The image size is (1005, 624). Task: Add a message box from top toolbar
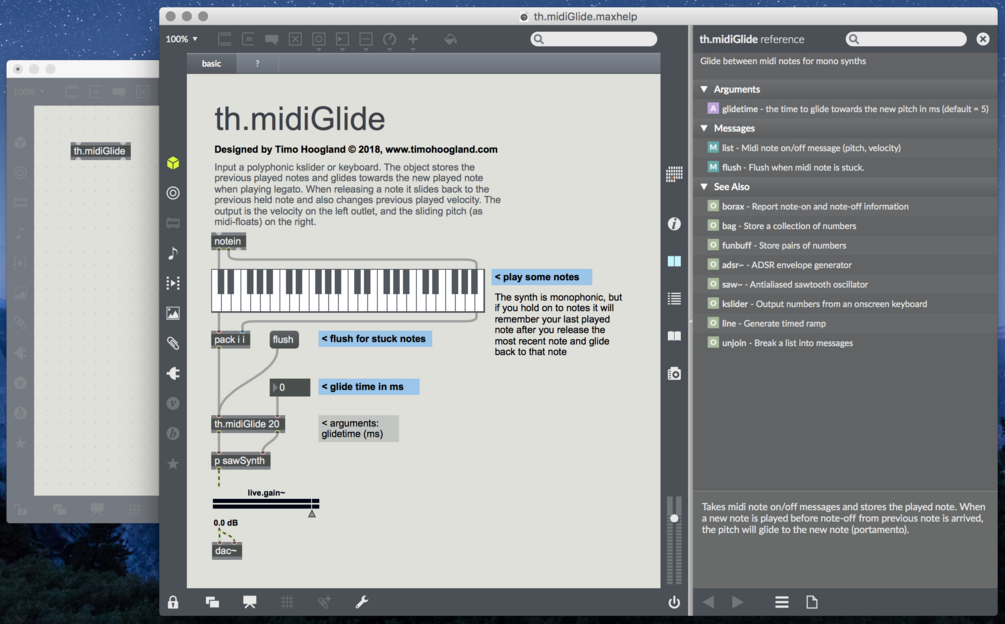point(248,40)
